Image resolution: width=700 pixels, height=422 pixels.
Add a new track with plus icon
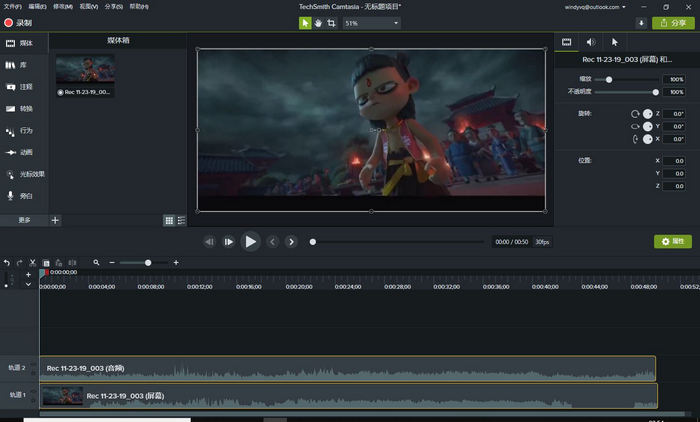click(28, 275)
